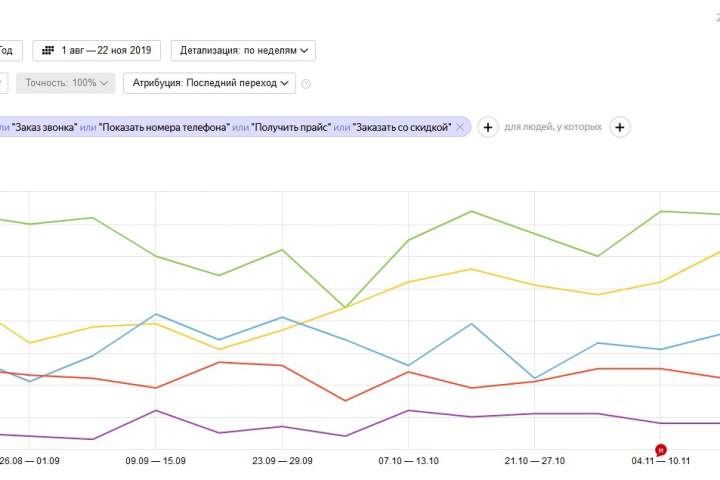This screenshot has width=720, height=480.
Task: Click the 23.09 — 29.09 axis label
Action: point(282,461)
